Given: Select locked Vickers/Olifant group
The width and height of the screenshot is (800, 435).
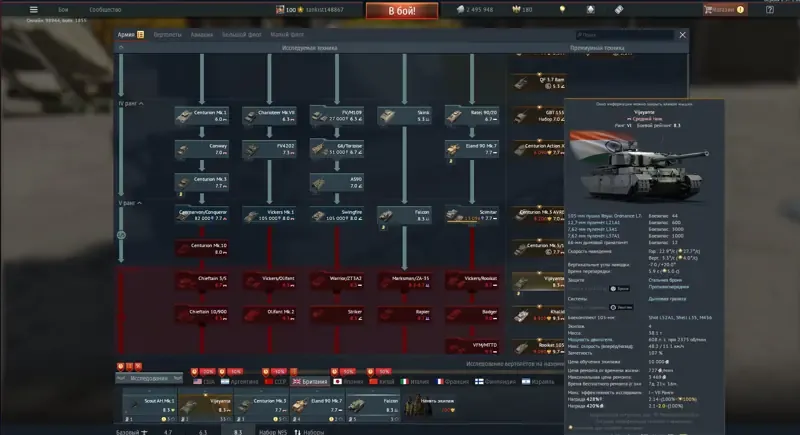Looking at the screenshot, I should pyautogui.click(x=269, y=282).
